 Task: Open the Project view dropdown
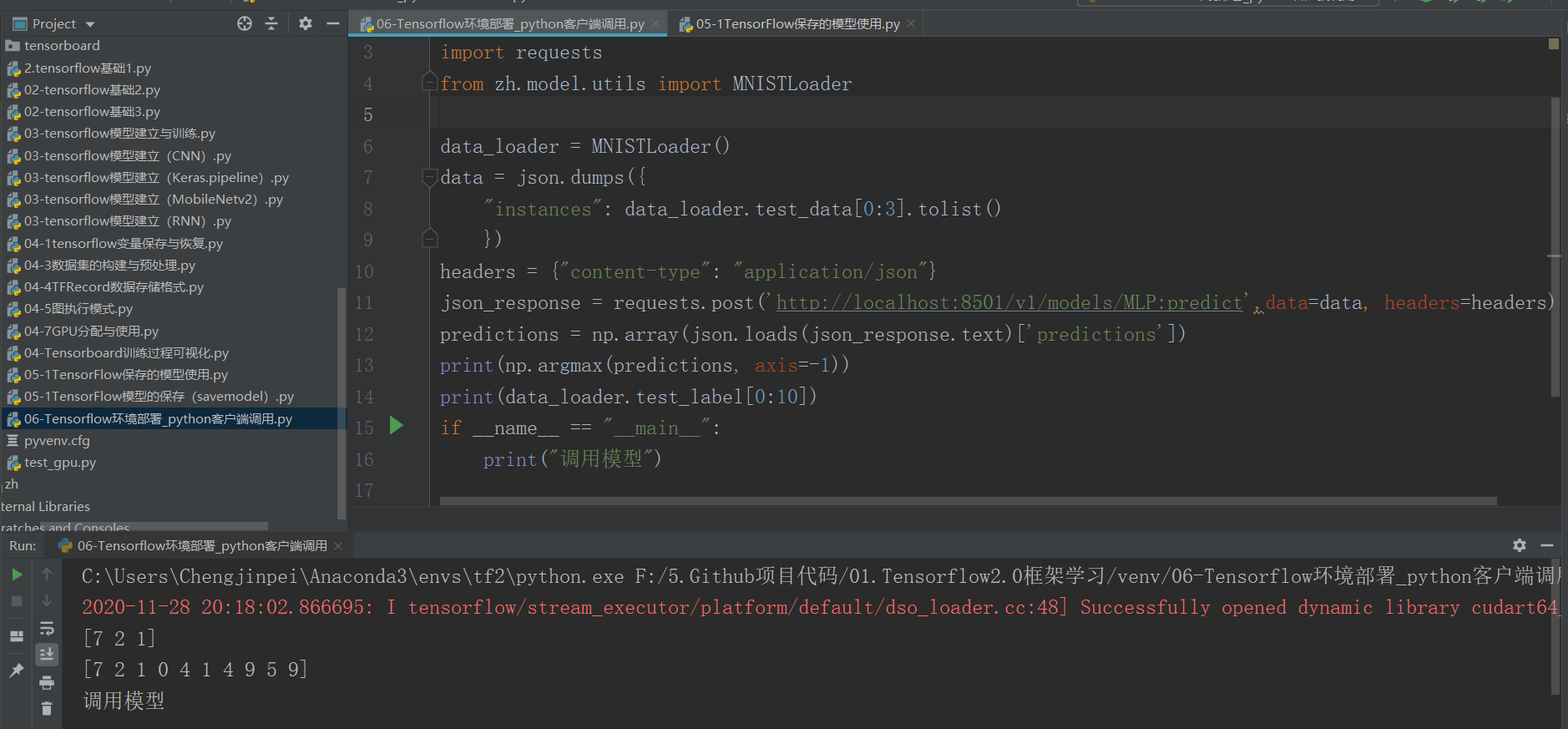click(90, 24)
